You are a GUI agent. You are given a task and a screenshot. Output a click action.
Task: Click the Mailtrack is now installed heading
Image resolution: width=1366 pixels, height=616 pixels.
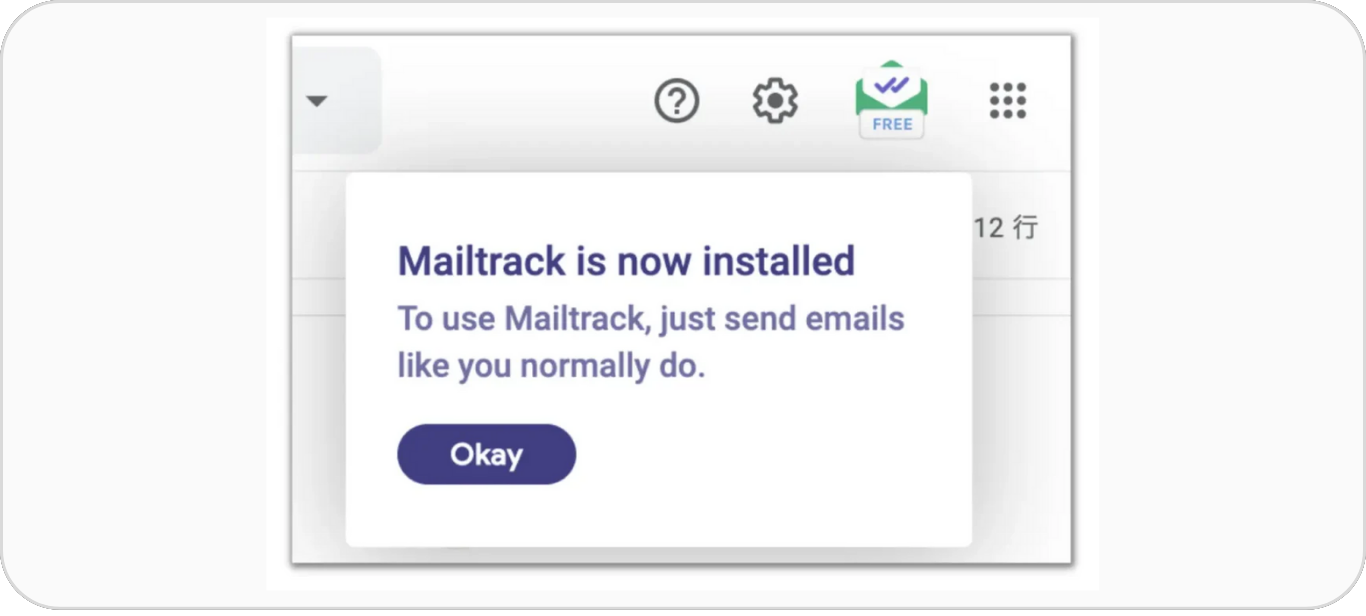coord(626,261)
